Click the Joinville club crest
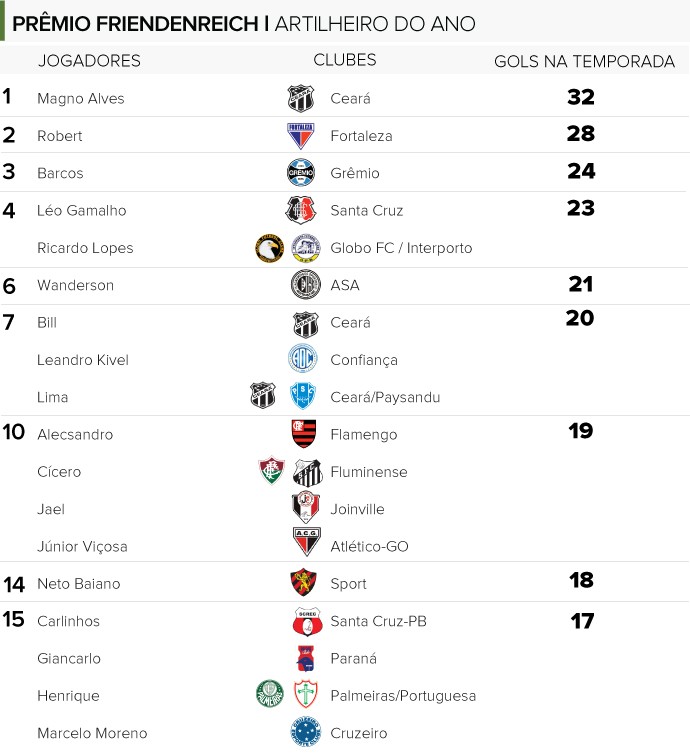The width and height of the screenshot is (690, 756). tap(306, 507)
